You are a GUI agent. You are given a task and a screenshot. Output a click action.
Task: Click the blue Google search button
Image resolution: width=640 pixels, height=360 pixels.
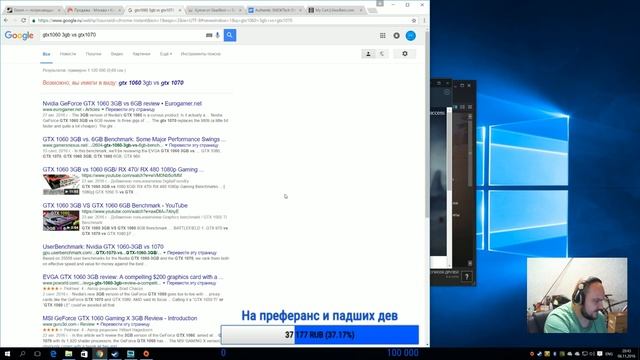pyautogui.click(x=230, y=35)
